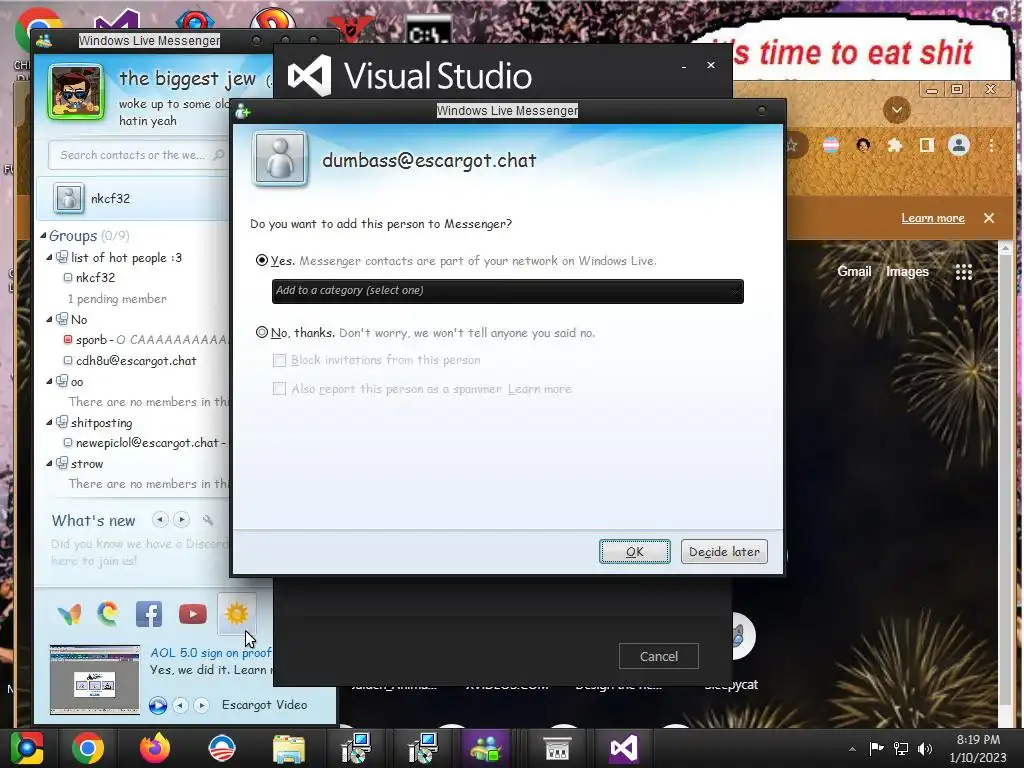Show previous What's new item
This screenshot has width=1024, height=768.
coord(160,520)
